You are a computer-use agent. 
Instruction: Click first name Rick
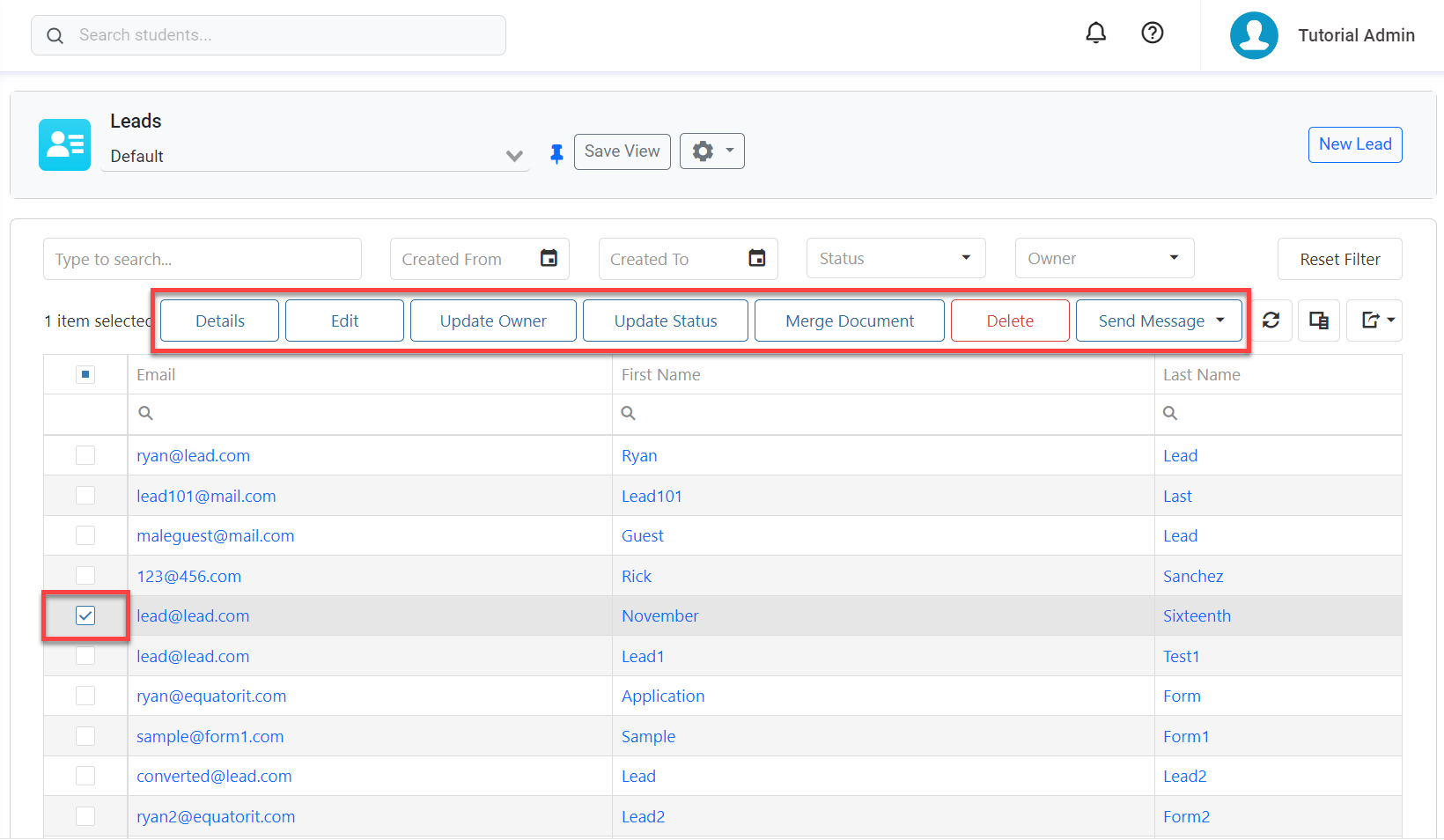click(x=637, y=576)
